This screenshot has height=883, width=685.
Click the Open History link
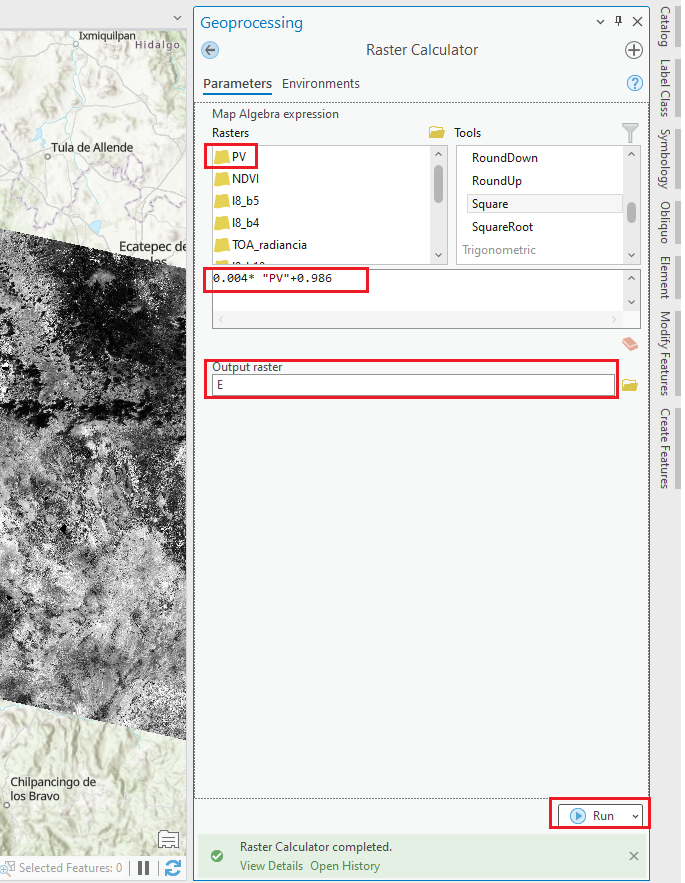click(x=345, y=866)
